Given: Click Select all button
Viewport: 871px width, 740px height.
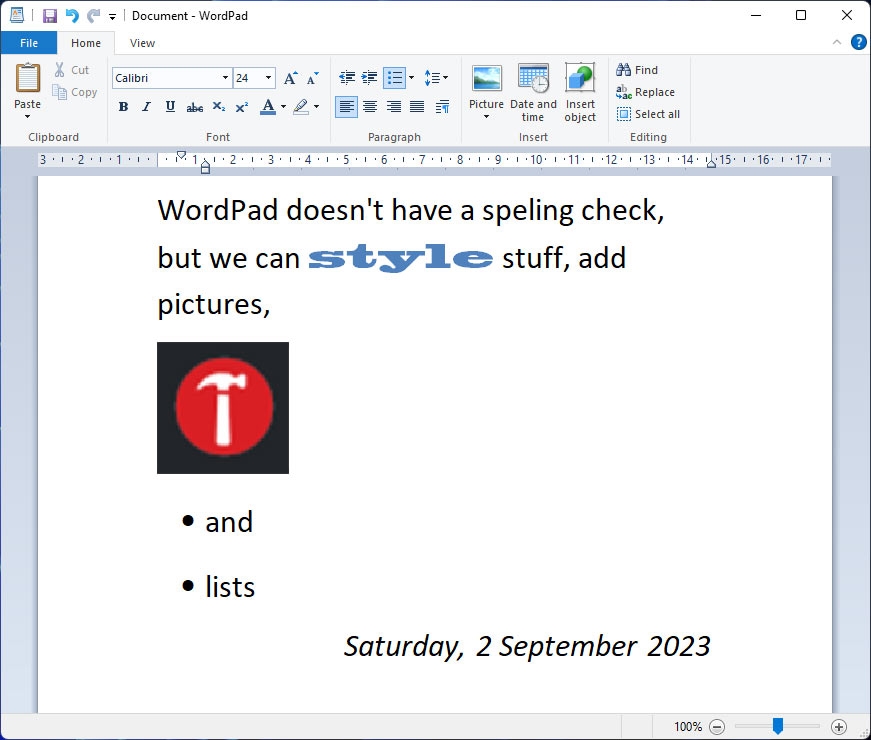Looking at the screenshot, I should 648,114.
